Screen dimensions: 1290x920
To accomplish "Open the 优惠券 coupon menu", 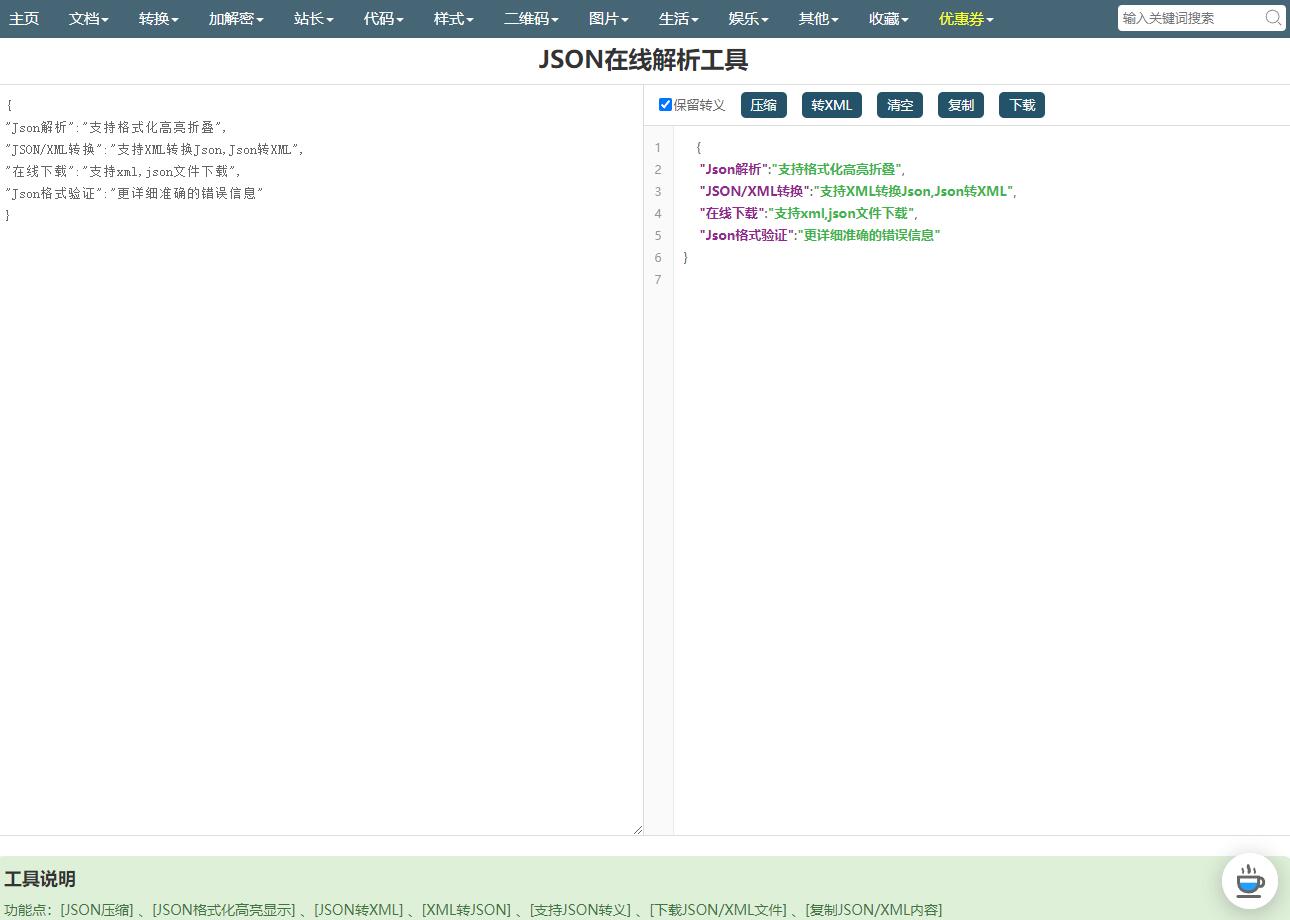I will pos(965,19).
